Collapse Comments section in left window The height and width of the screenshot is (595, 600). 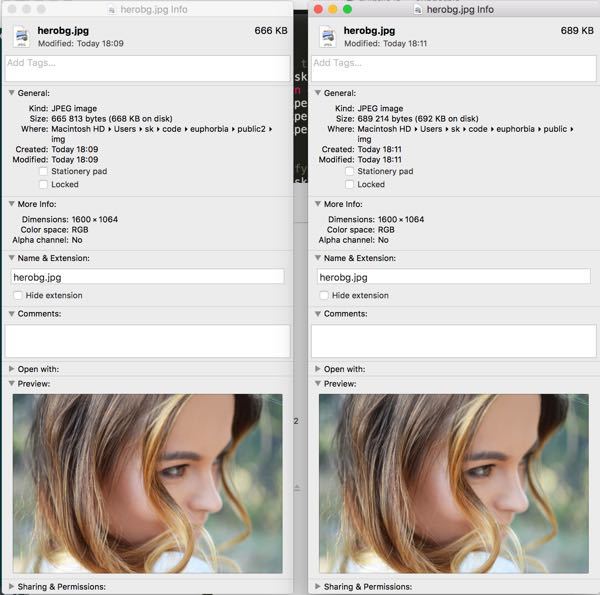pos(11,314)
